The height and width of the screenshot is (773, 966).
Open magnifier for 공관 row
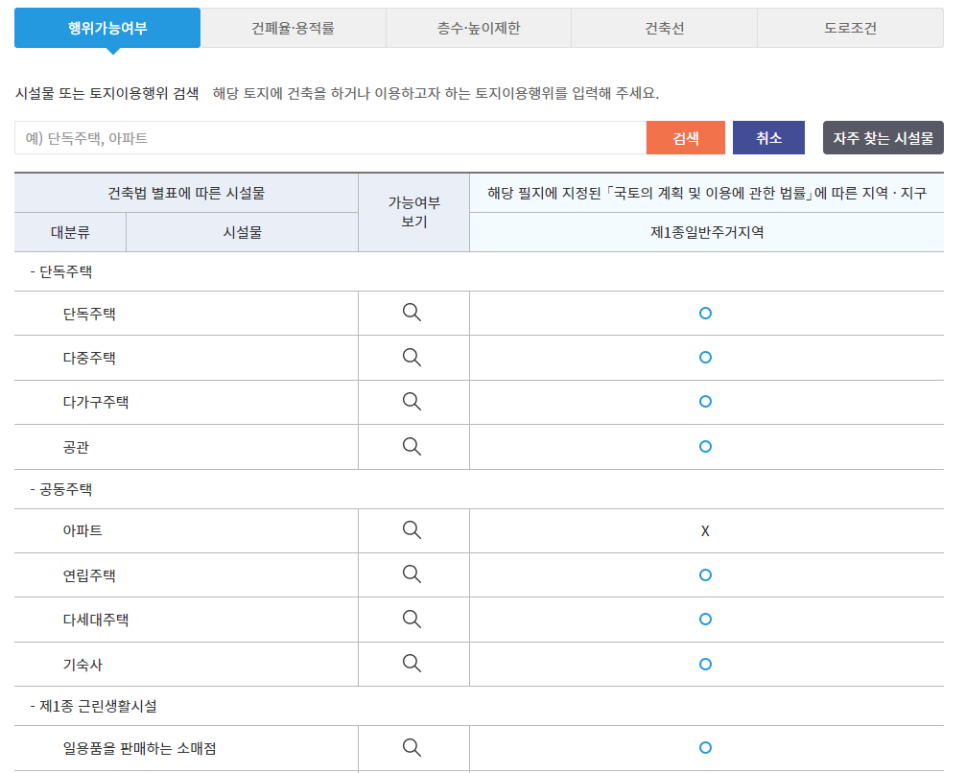point(412,446)
